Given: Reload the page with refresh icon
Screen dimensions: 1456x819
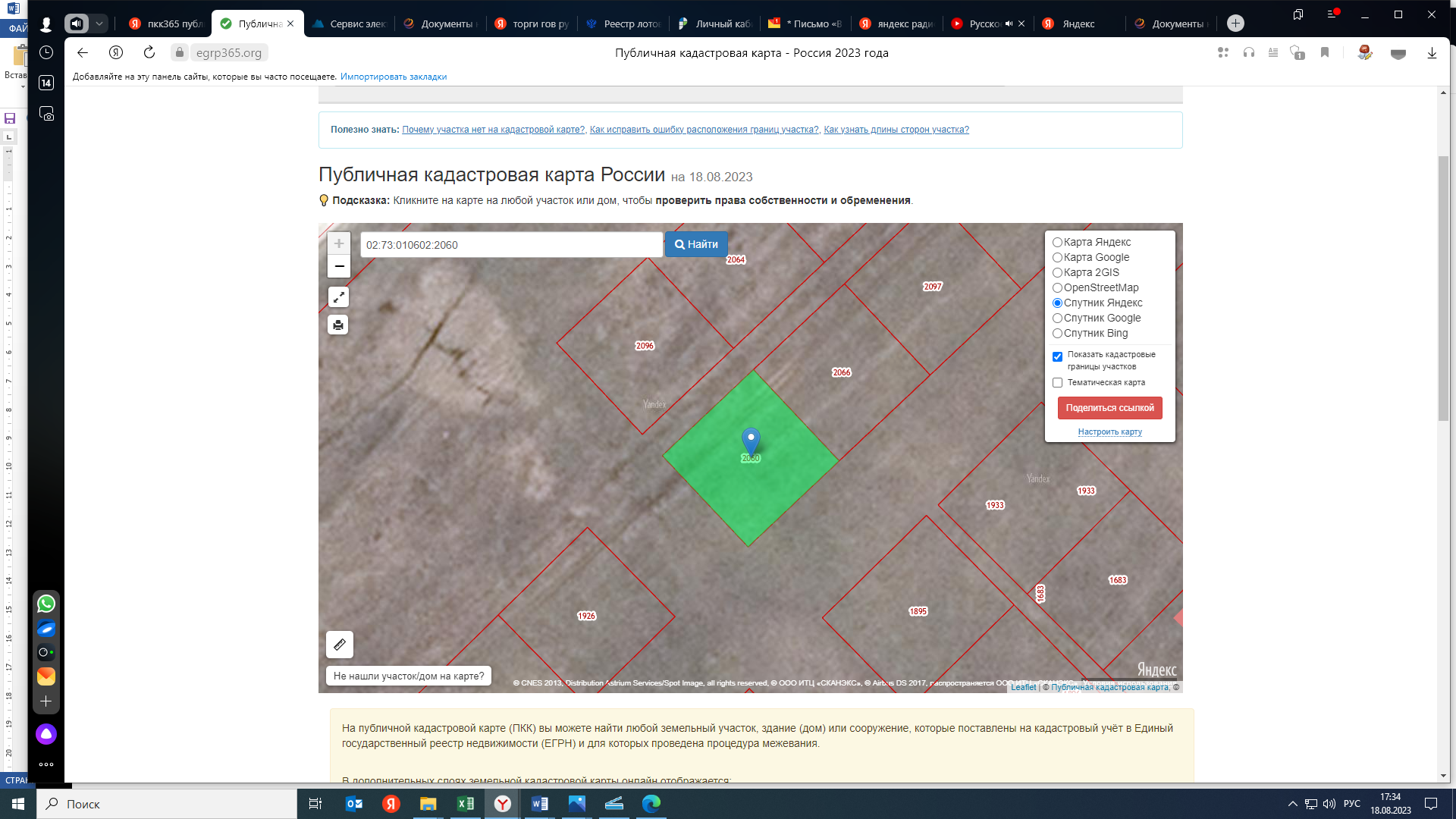Looking at the screenshot, I should tap(149, 52).
